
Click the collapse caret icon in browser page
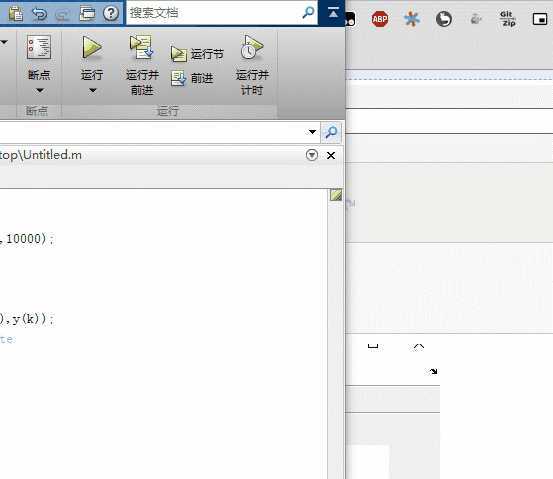[418, 346]
